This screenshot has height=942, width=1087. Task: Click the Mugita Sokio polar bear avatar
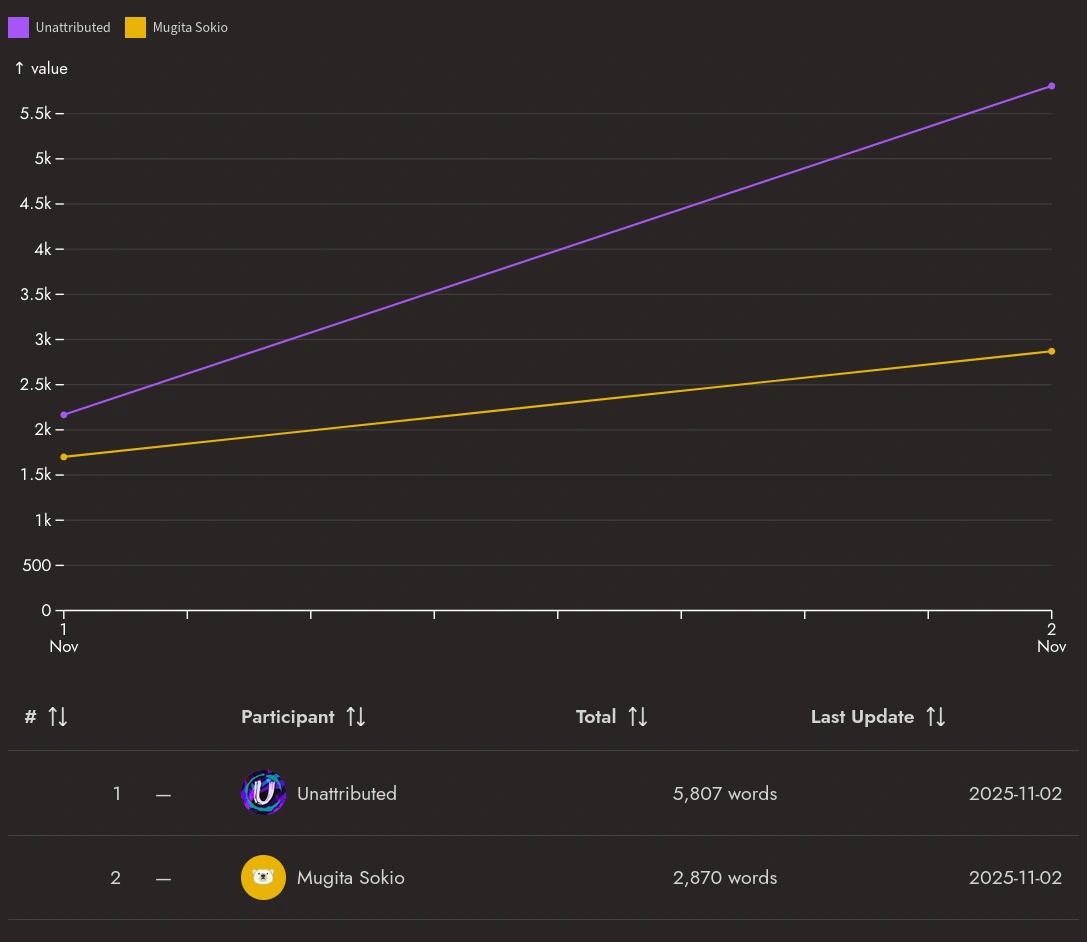(x=263, y=877)
